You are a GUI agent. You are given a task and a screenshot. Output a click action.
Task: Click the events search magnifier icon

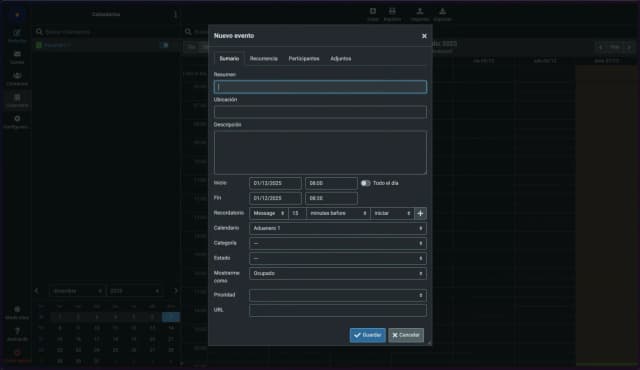tap(188, 31)
